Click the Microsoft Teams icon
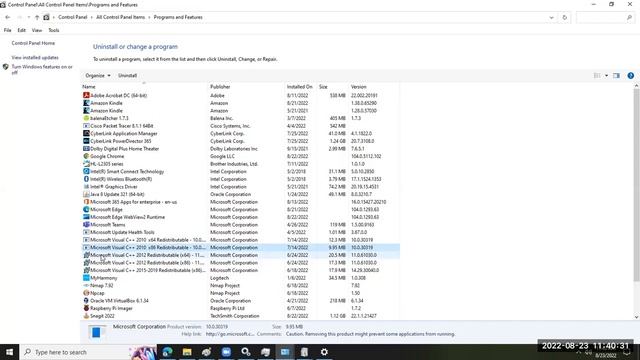Screen dimensions: 640x360 (86, 224)
